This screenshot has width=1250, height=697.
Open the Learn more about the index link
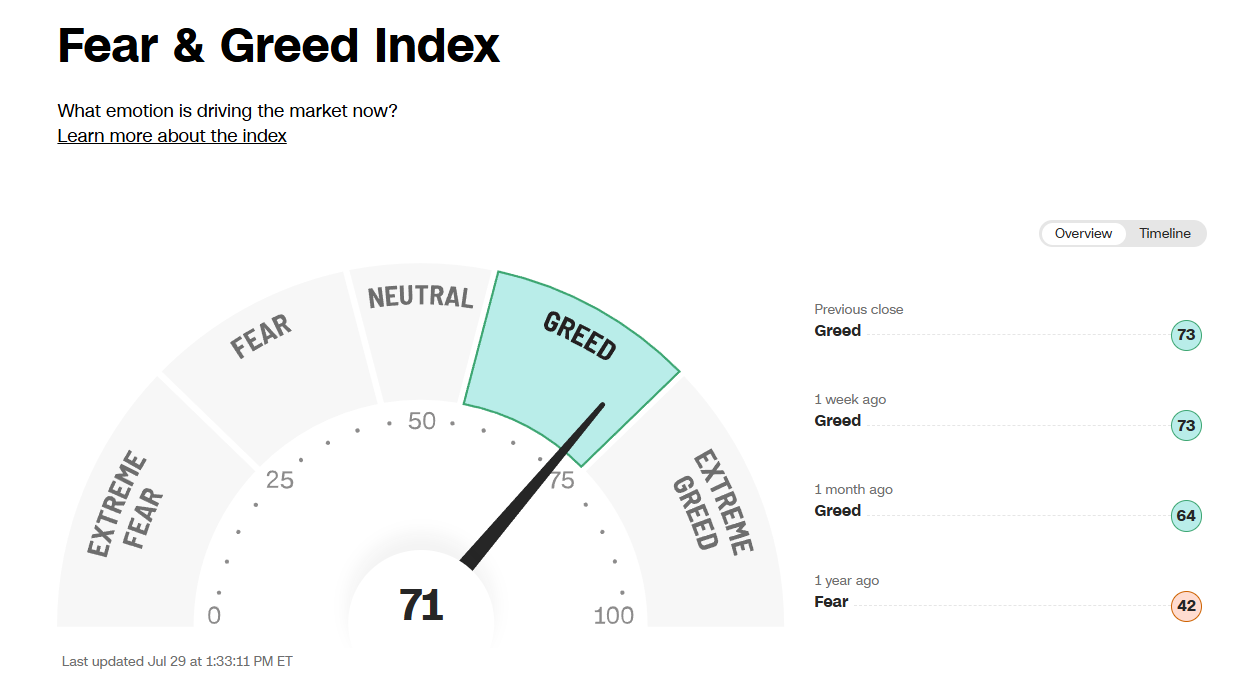click(172, 135)
